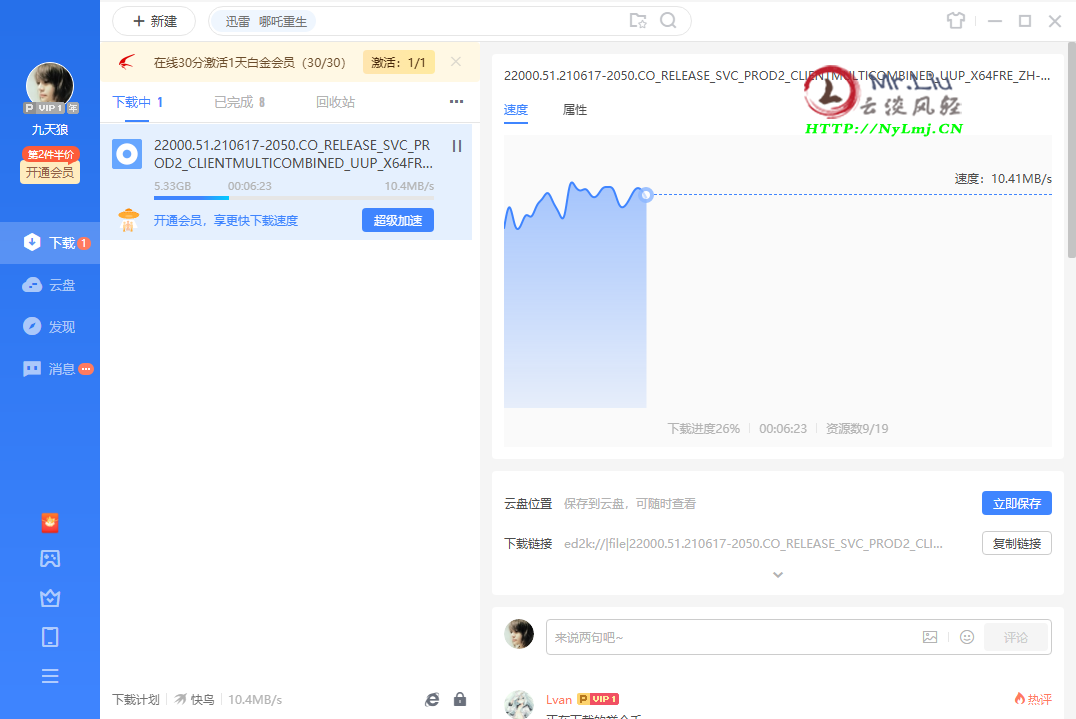Switch to the 已完成 tab
The image size is (1076, 719).
click(239, 102)
